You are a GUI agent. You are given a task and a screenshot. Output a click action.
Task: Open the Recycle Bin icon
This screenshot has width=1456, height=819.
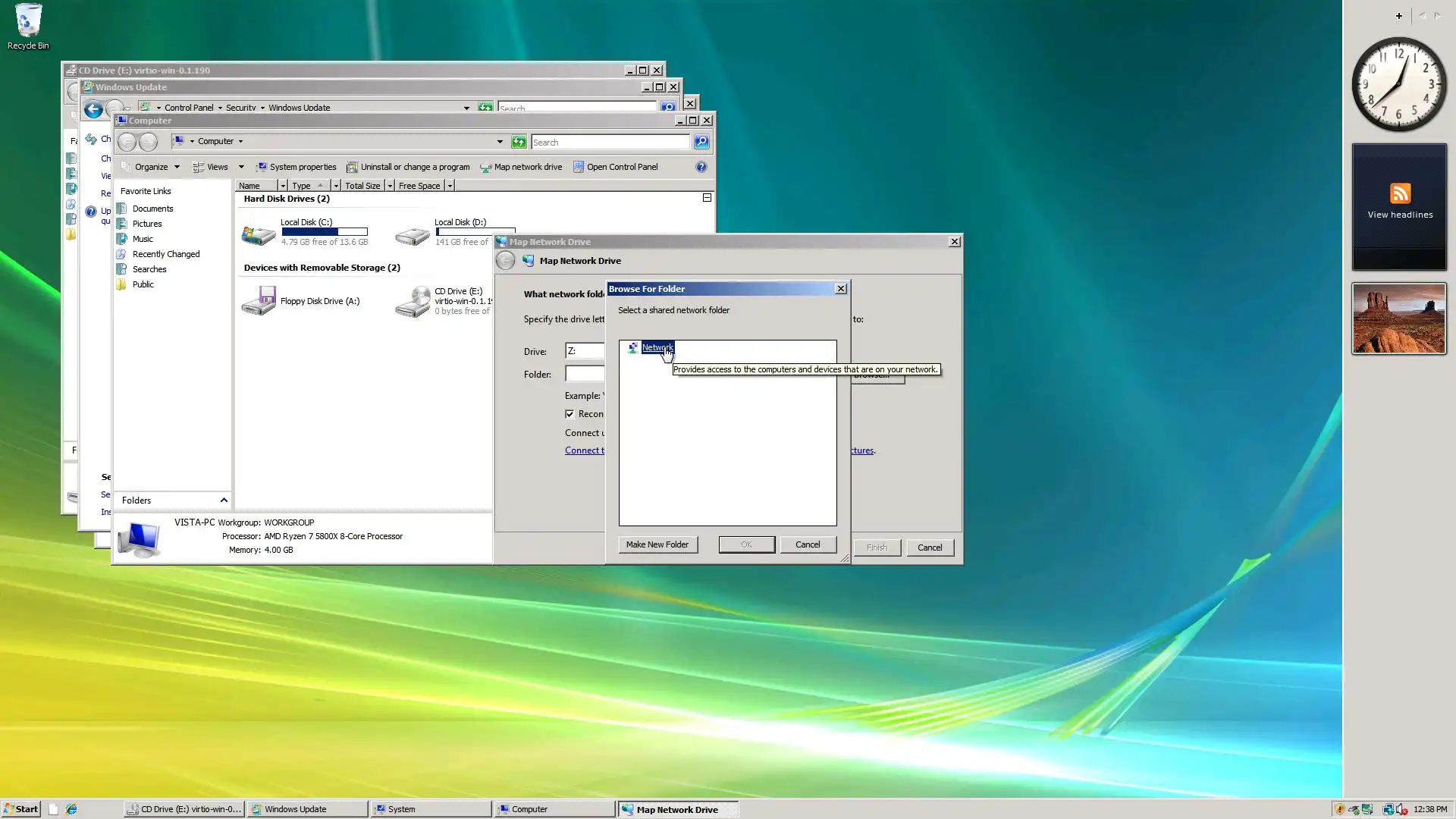click(x=28, y=21)
